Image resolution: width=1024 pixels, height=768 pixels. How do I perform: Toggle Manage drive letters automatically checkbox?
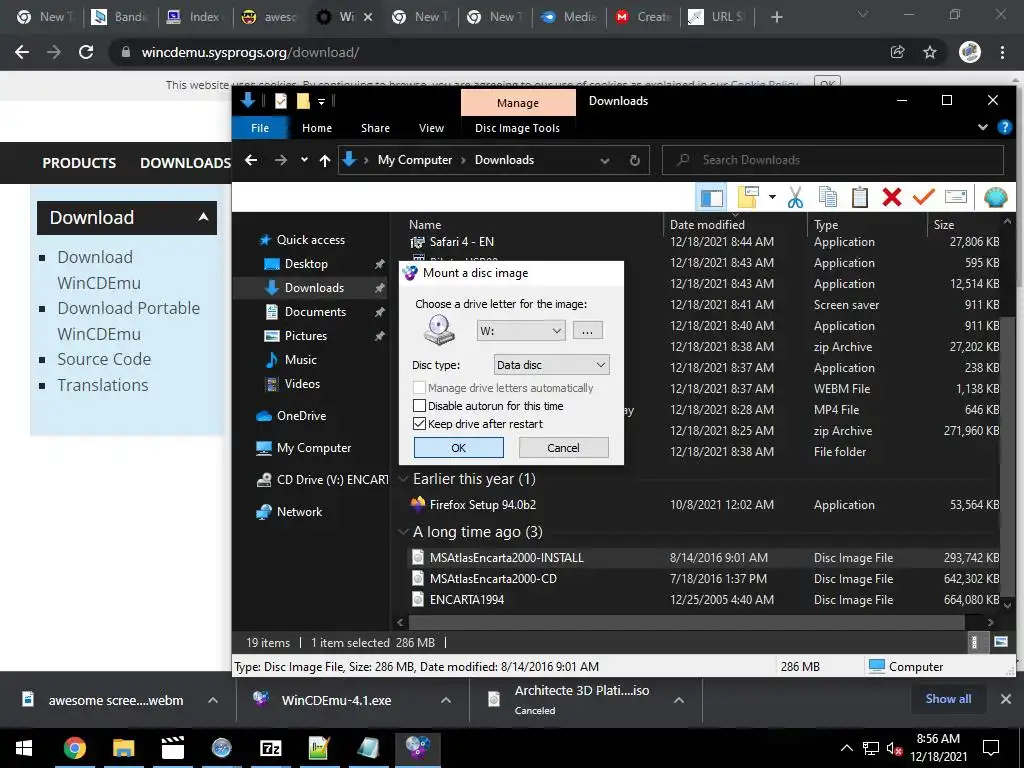click(x=419, y=388)
